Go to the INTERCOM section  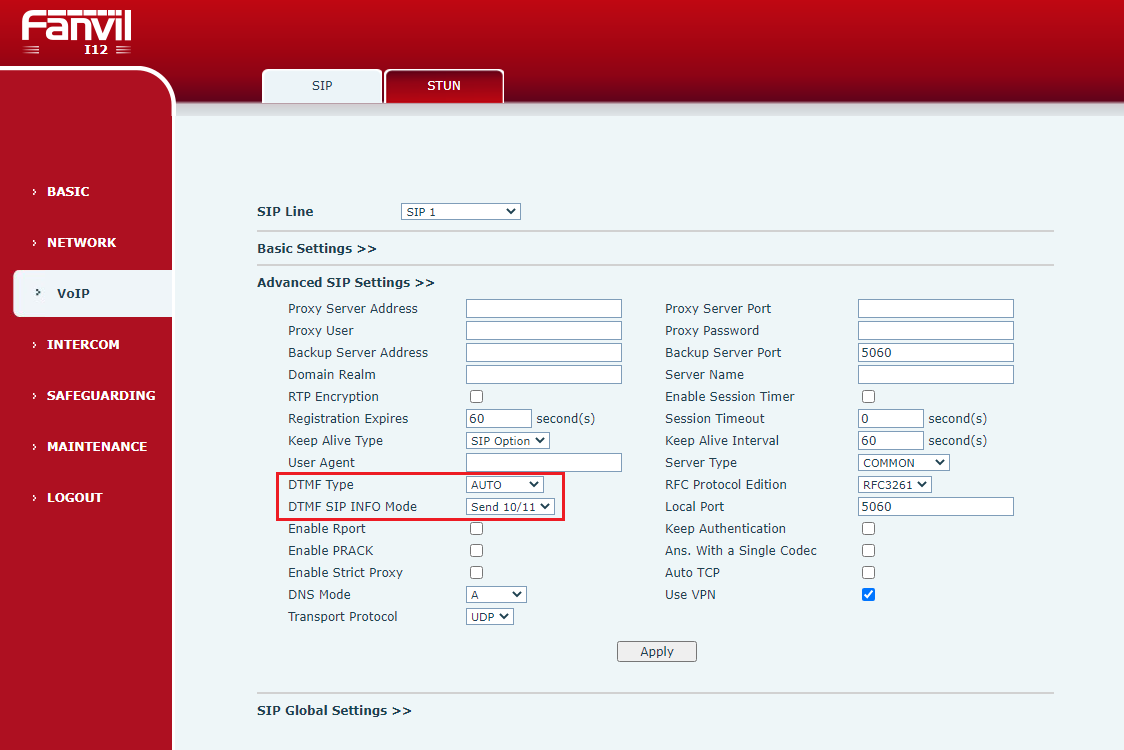tap(83, 344)
